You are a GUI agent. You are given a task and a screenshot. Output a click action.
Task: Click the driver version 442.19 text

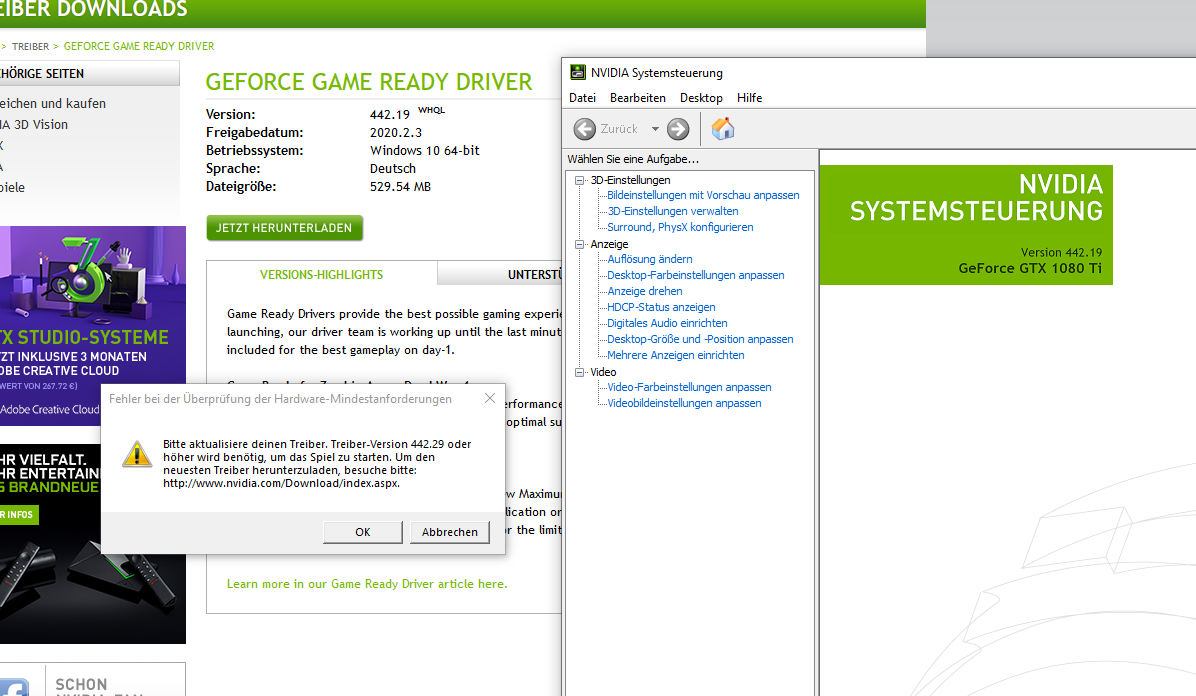tap(390, 114)
